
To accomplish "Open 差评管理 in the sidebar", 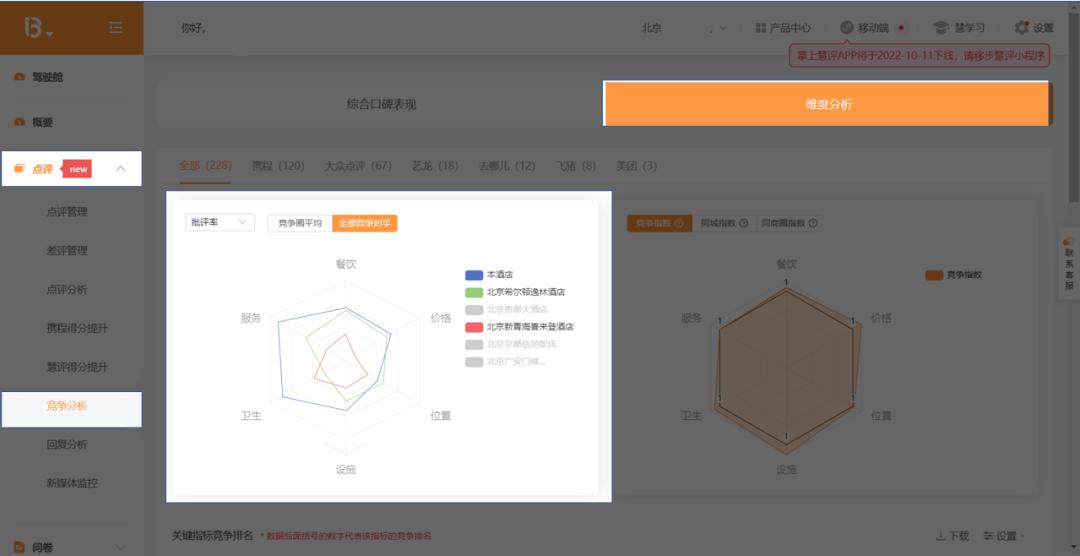I will [67, 251].
